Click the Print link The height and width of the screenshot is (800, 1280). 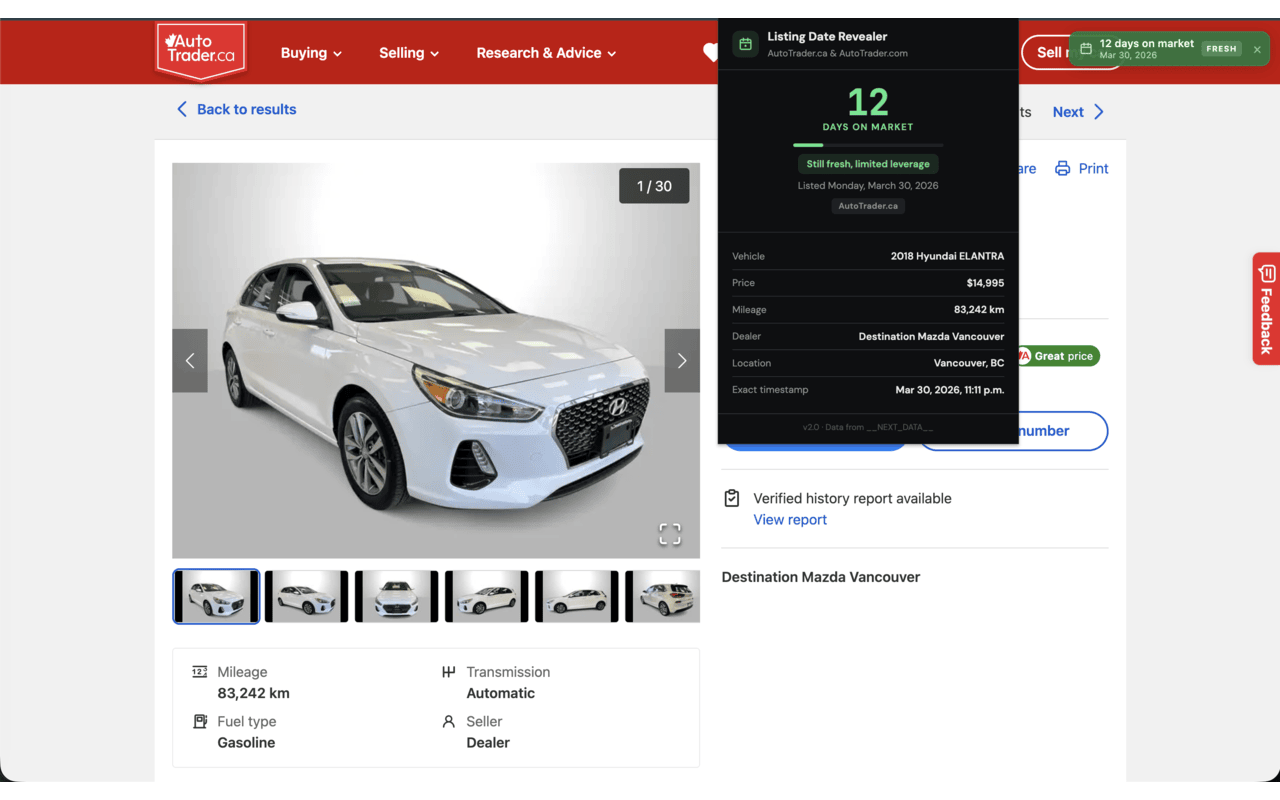(1081, 168)
